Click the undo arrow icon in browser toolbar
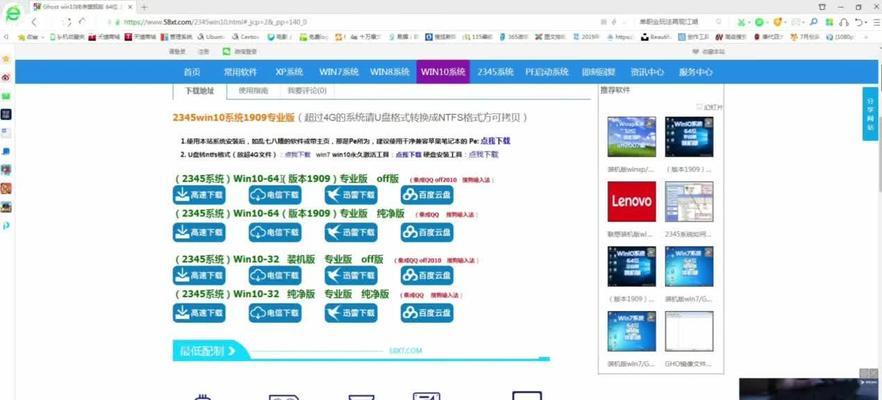The height and width of the screenshot is (400, 882). point(858,22)
